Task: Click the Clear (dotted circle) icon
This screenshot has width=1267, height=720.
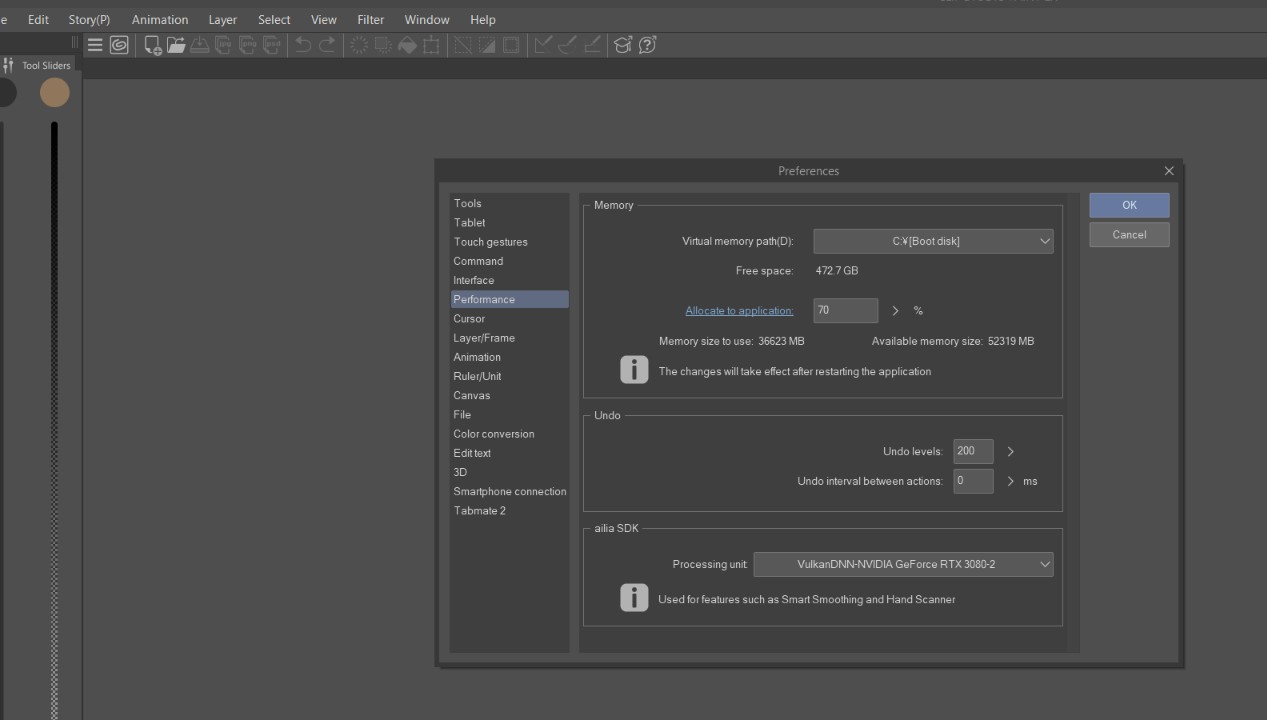Action: [x=358, y=45]
